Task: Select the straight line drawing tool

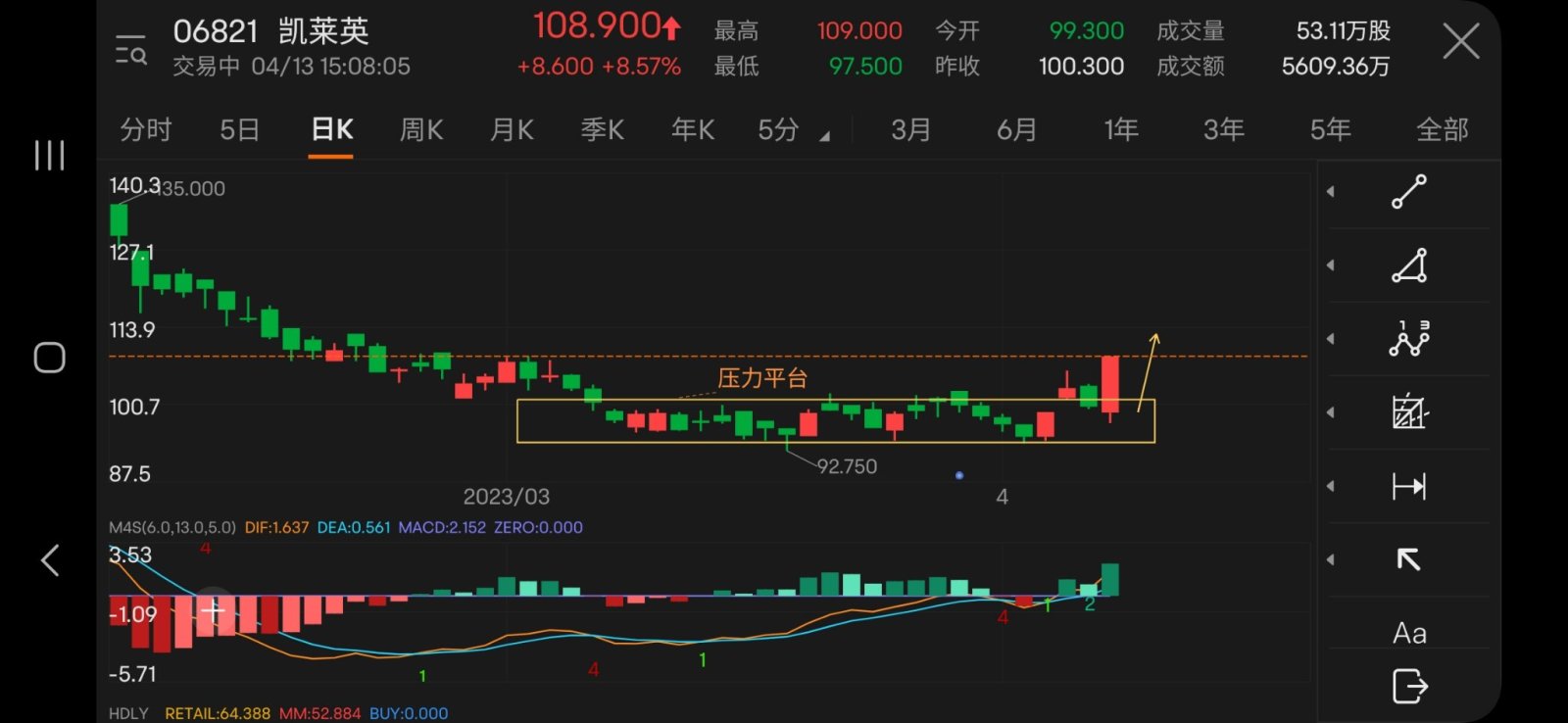Action: click(1408, 192)
